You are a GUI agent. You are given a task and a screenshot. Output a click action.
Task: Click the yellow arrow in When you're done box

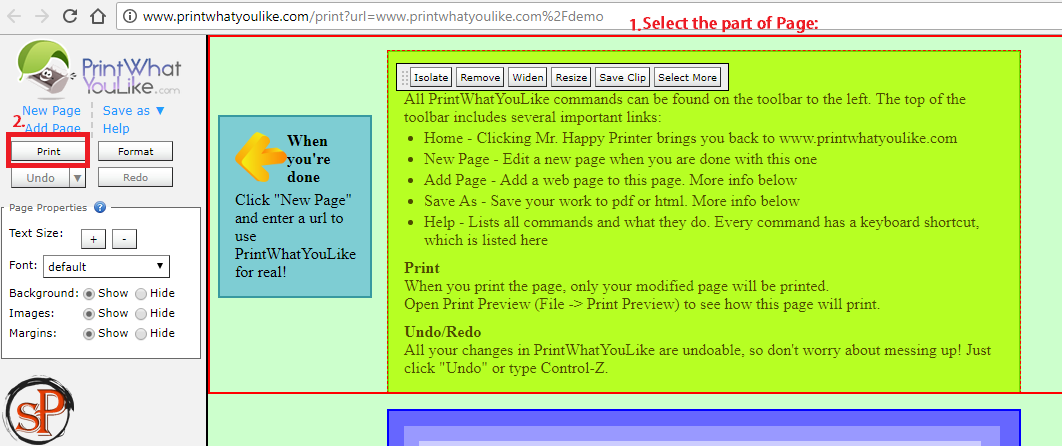pos(260,156)
